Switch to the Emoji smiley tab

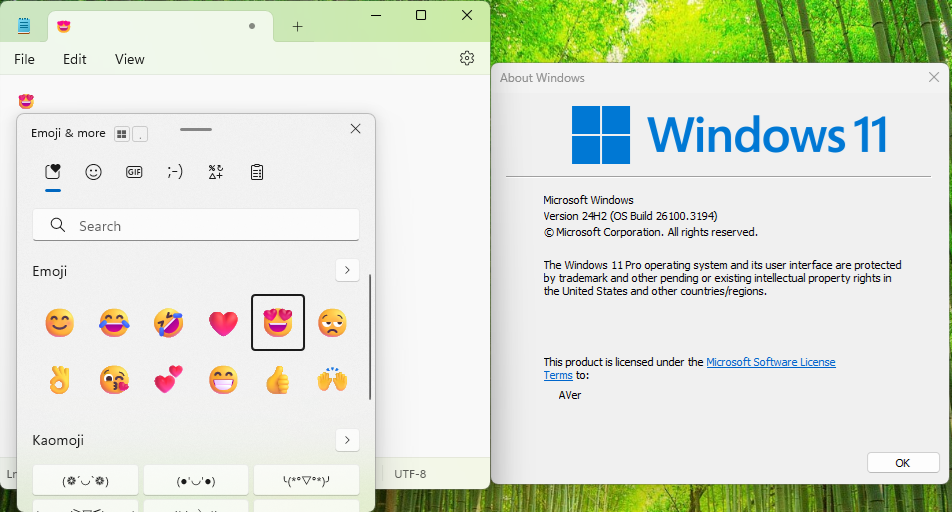(94, 172)
